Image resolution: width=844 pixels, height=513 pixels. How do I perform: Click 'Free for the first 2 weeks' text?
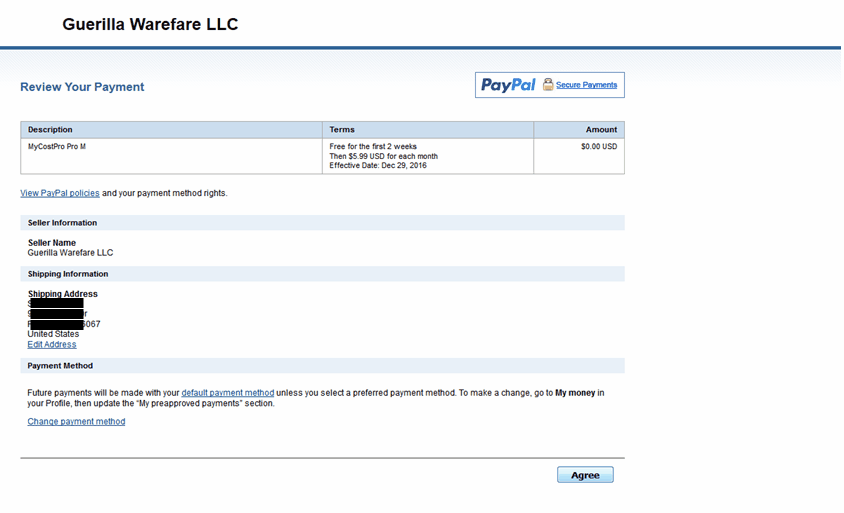tap(373, 146)
